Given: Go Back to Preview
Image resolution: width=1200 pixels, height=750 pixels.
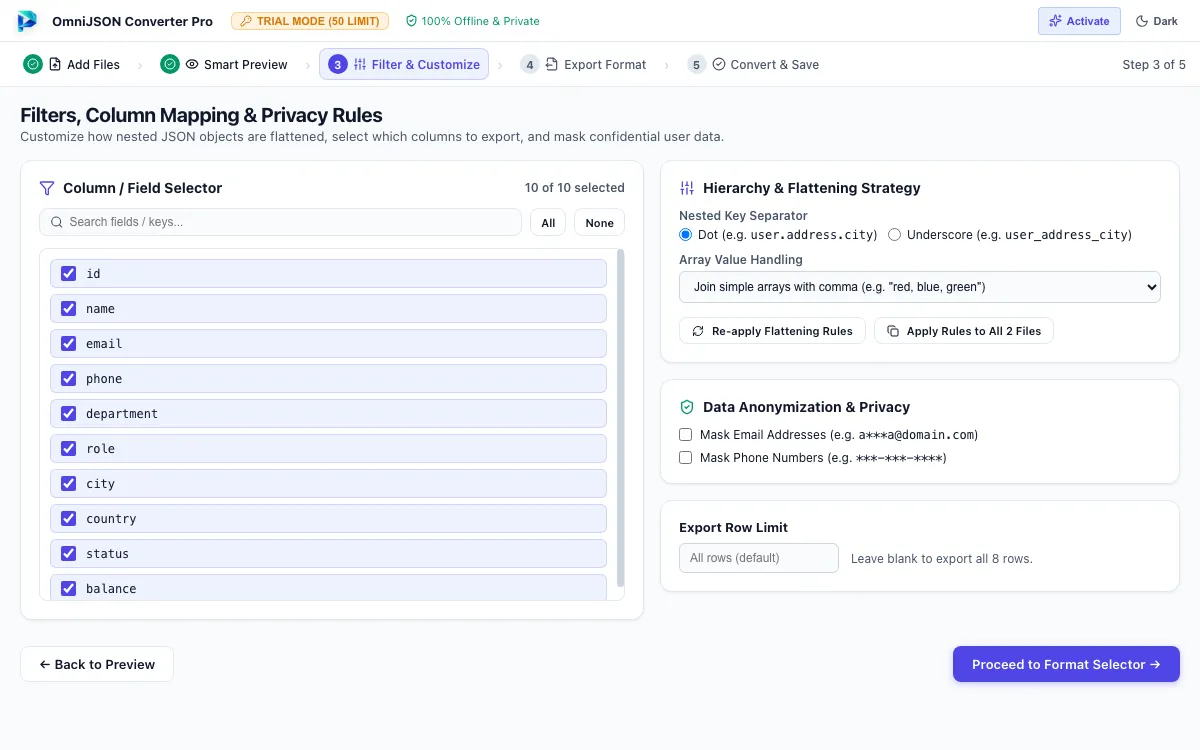Looking at the screenshot, I should [x=97, y=664].
